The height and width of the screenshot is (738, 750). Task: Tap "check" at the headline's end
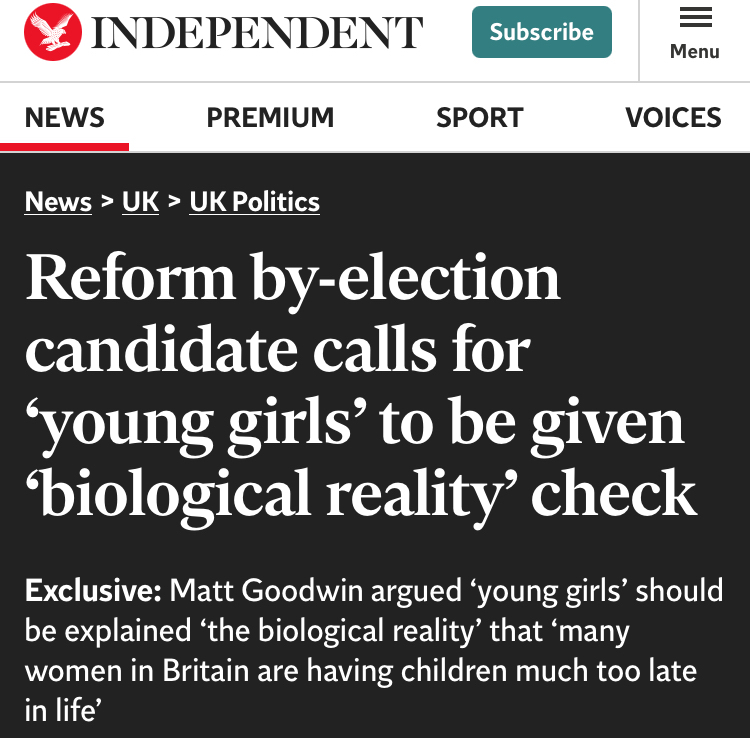pyautogui.click(x=614, y=493)
